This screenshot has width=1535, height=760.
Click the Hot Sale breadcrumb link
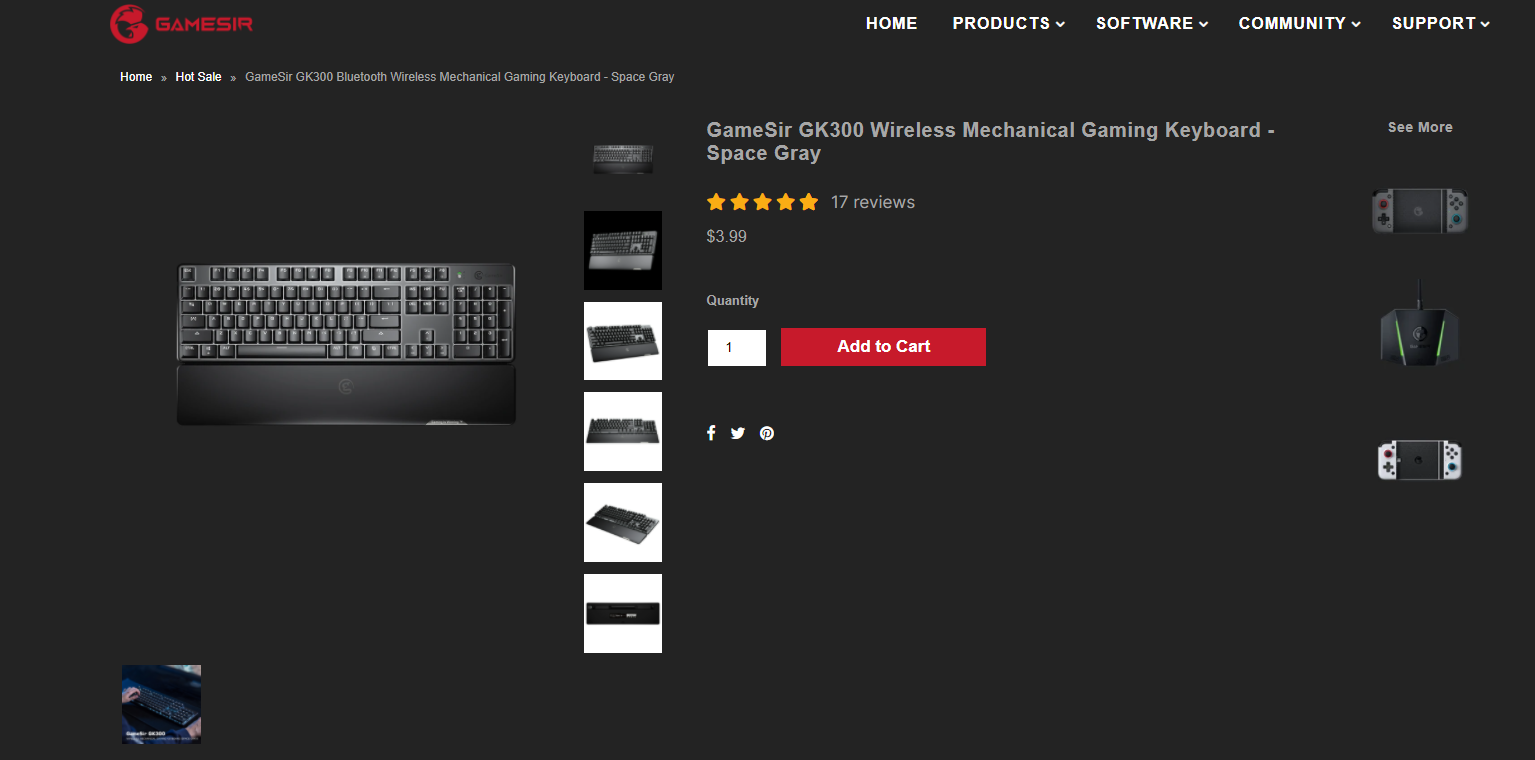(x=198, y=77)
